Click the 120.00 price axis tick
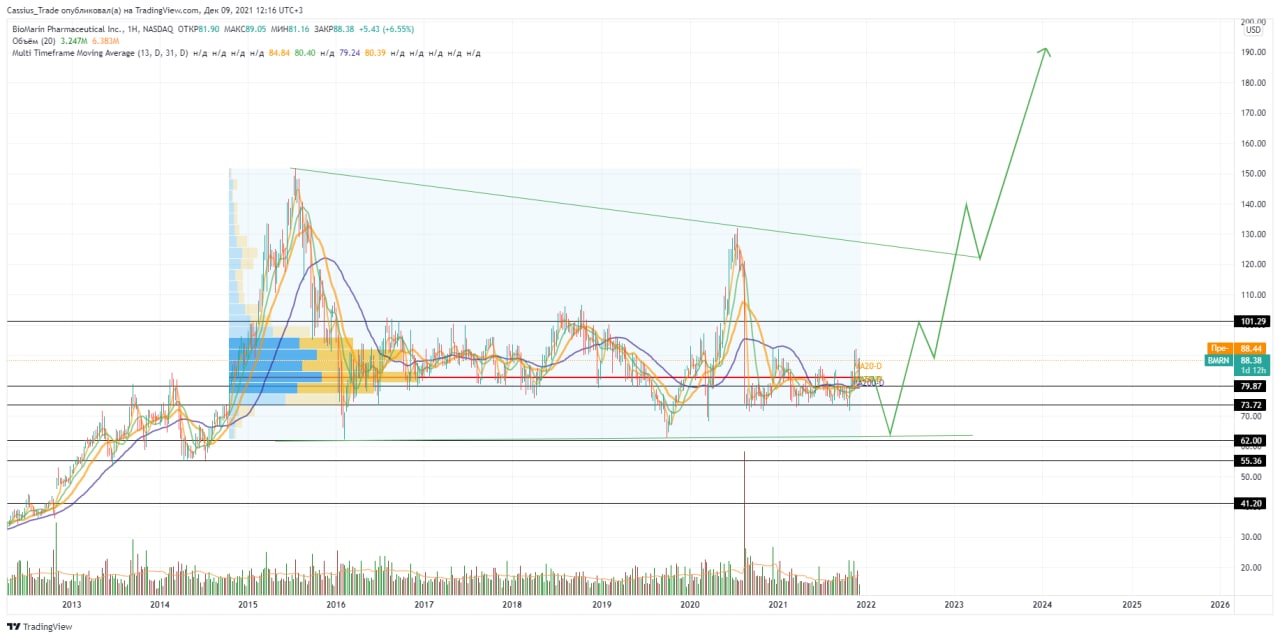Screen dimensions: 1280x639 tap(1252, 265)
